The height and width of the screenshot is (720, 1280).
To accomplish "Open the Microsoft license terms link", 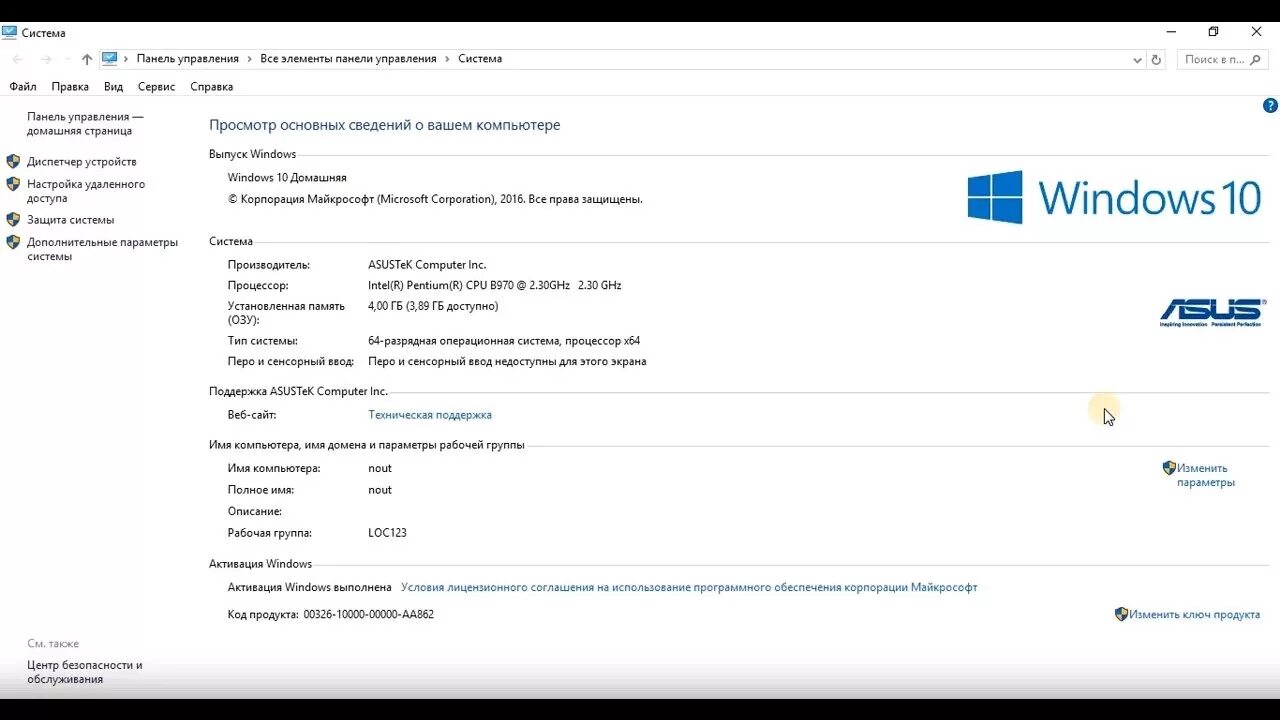I will tap(689, 588).
